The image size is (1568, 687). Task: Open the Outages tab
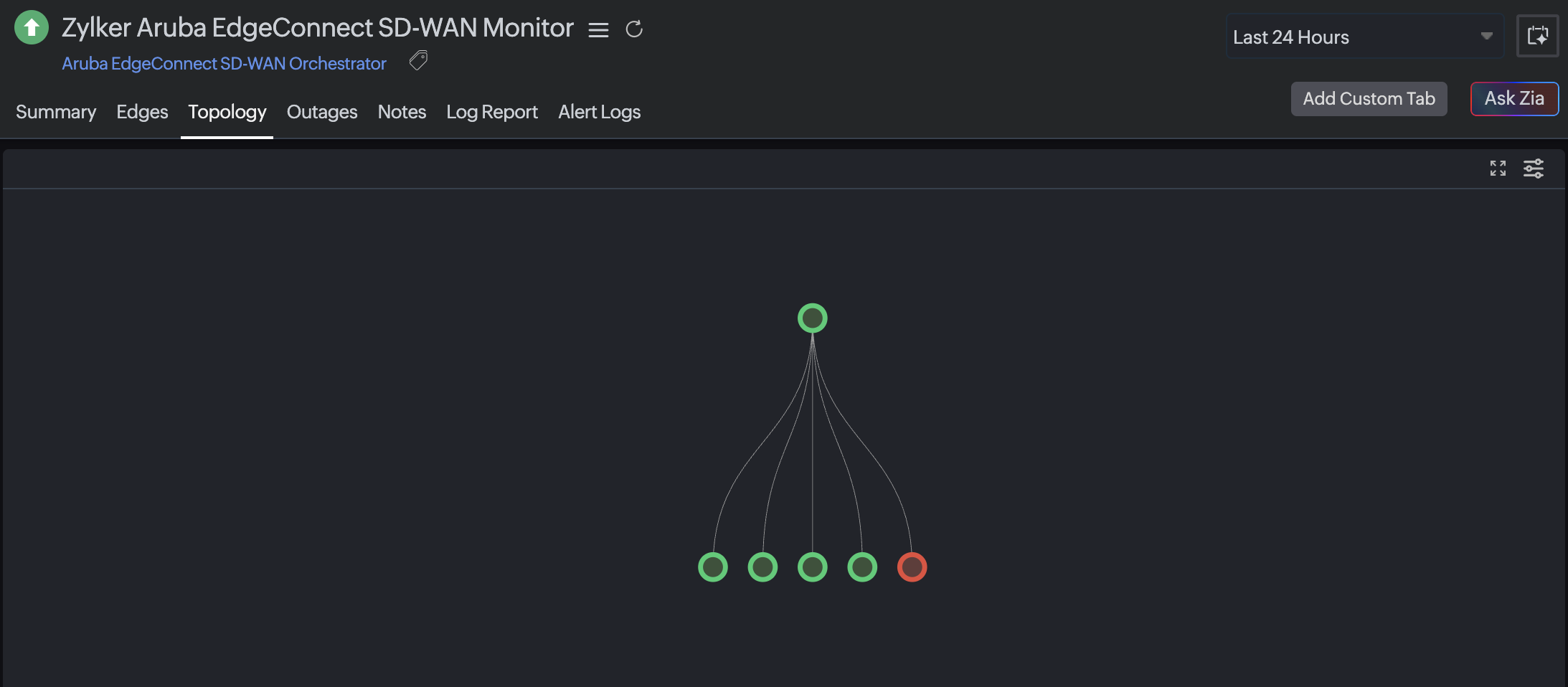(x=322, y=112)
